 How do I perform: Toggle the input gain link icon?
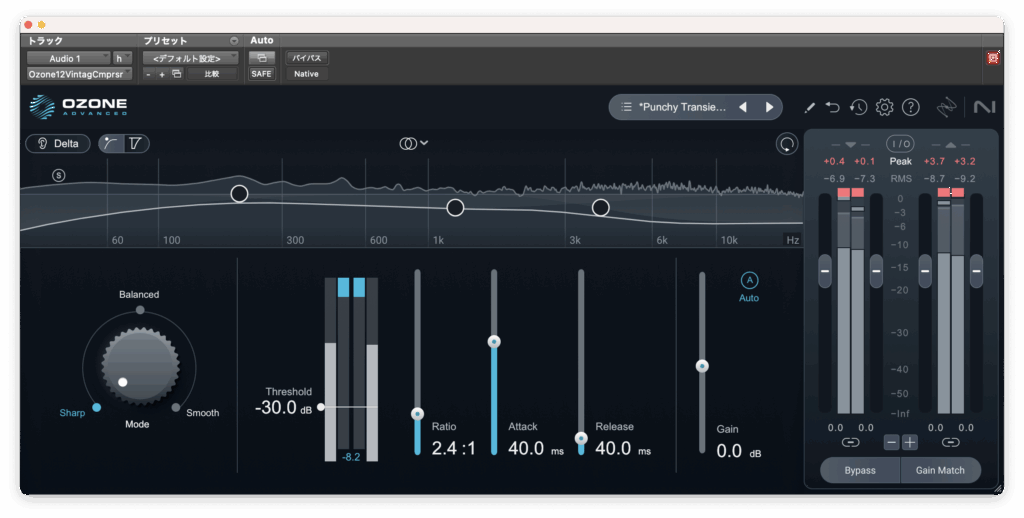(850, 442)
